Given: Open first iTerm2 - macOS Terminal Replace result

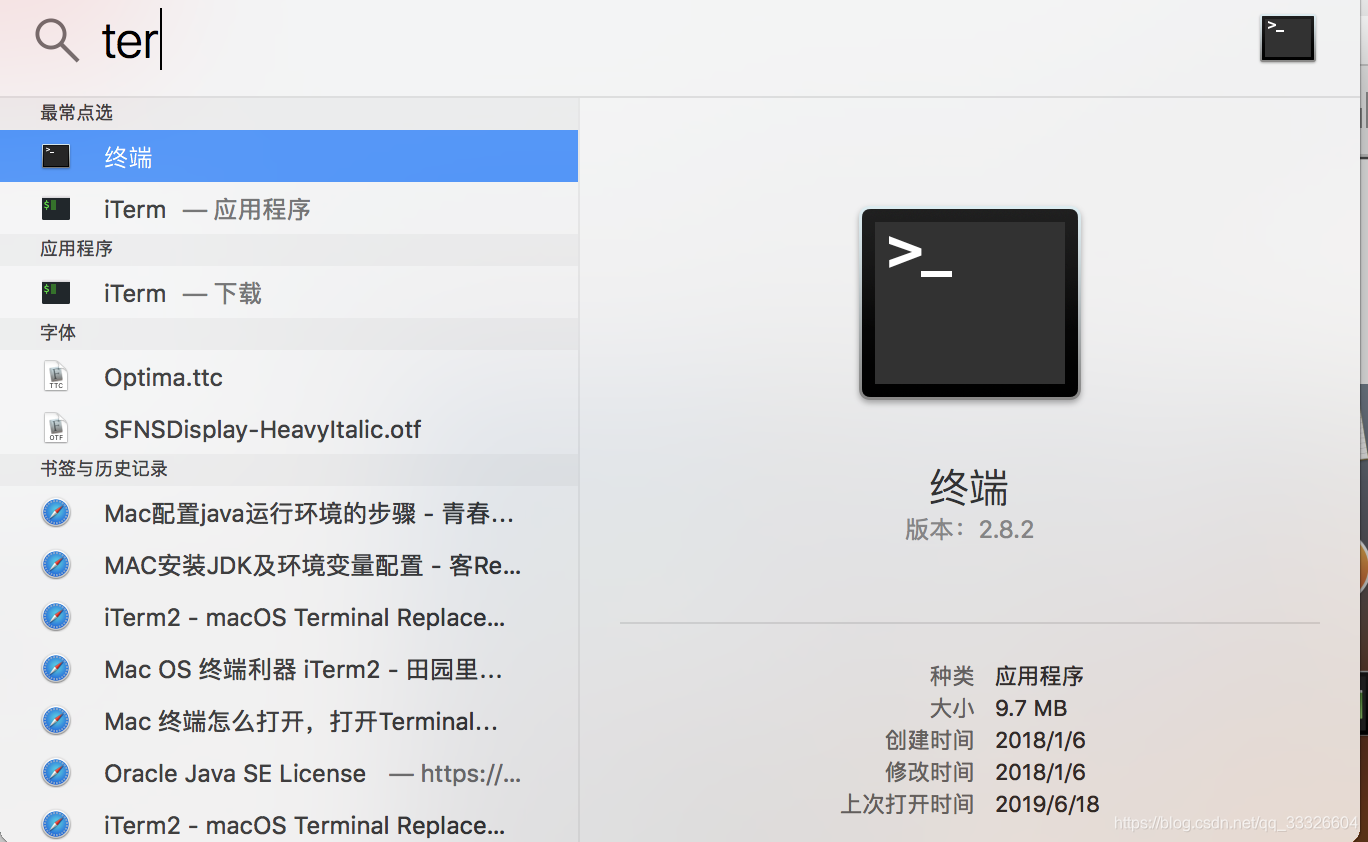Looking at the screenshot, I should pos(289,617).
